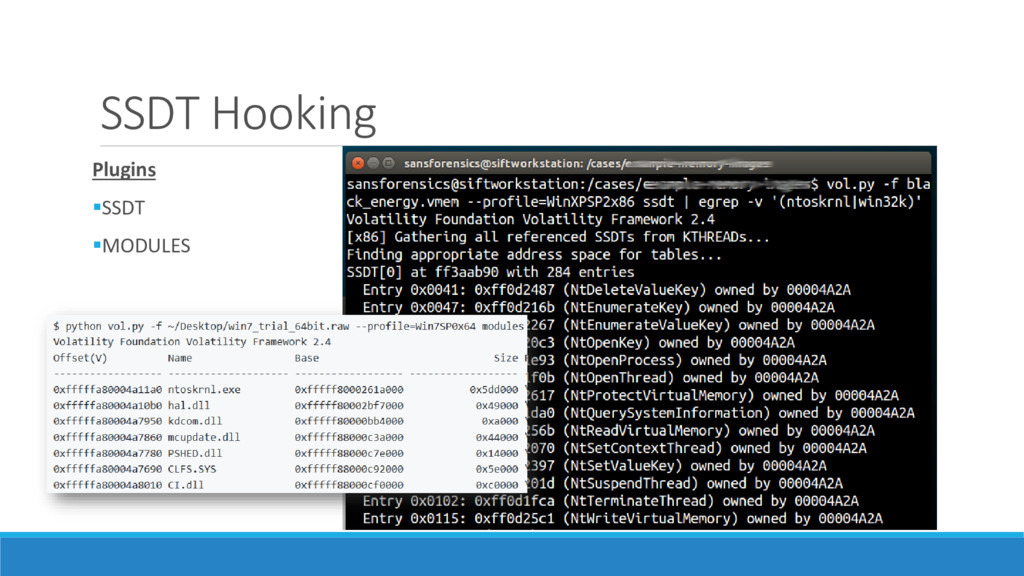Click the terminal title 'sansforensics@siftworkstation'
1024x576 pixels.
(x=492, y=163)
